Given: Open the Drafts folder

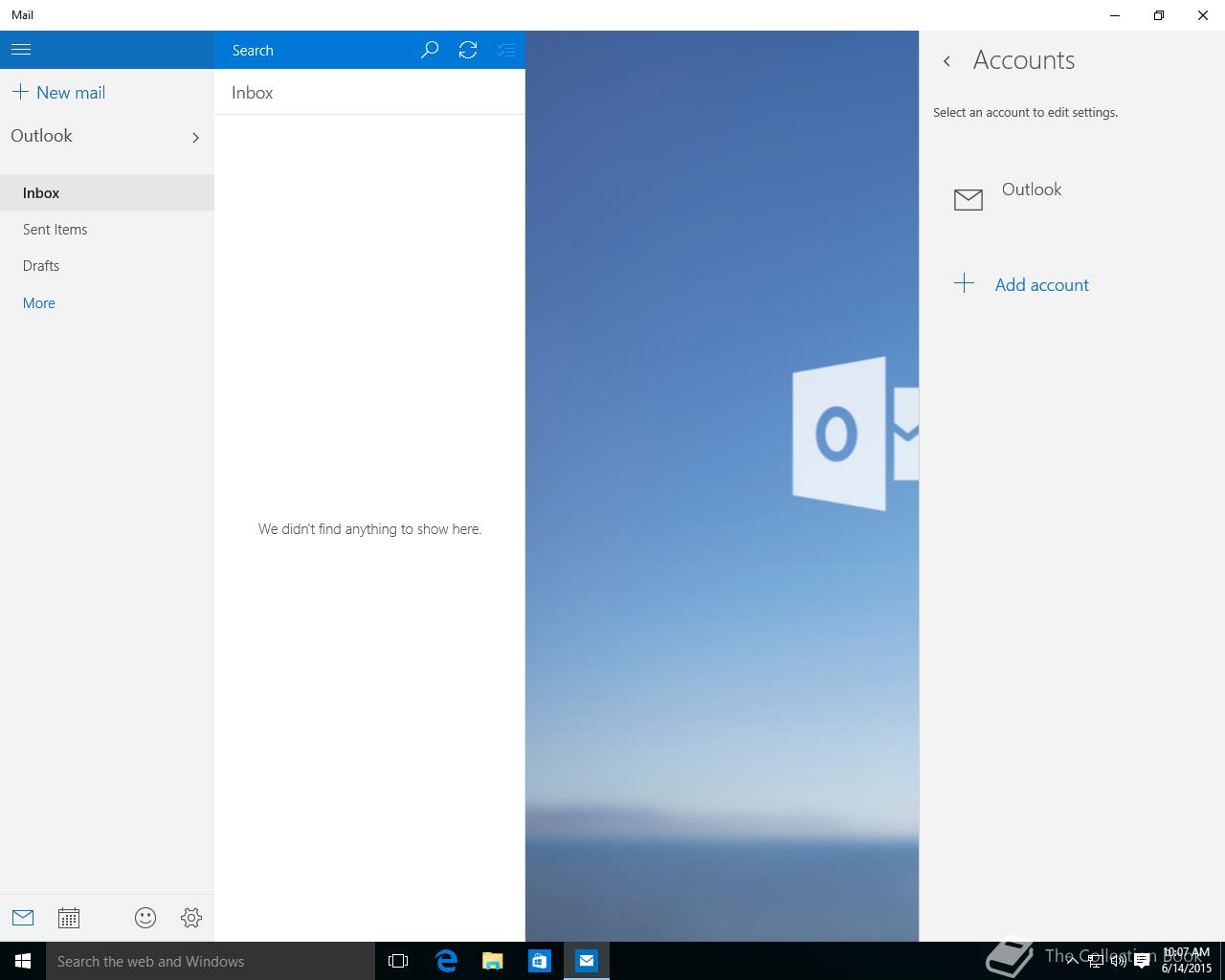Looking at the screenshot, I should click(107, 266).
